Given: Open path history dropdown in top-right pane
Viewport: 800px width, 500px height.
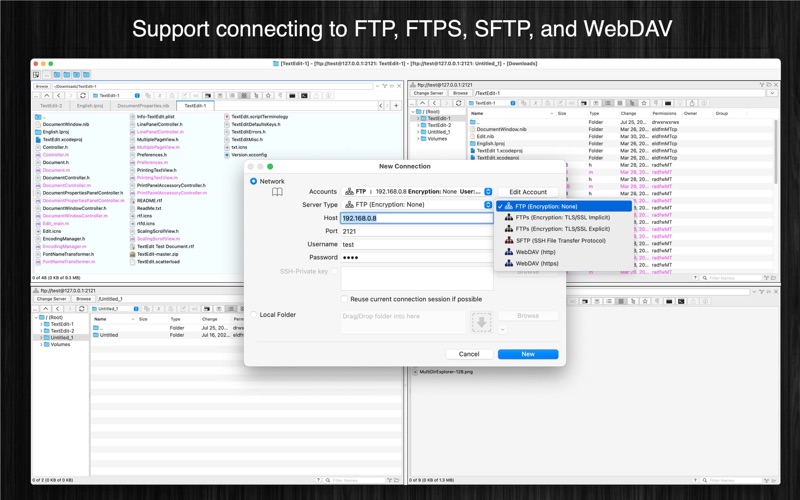Looking at the screenshot, I should (772, 93).
